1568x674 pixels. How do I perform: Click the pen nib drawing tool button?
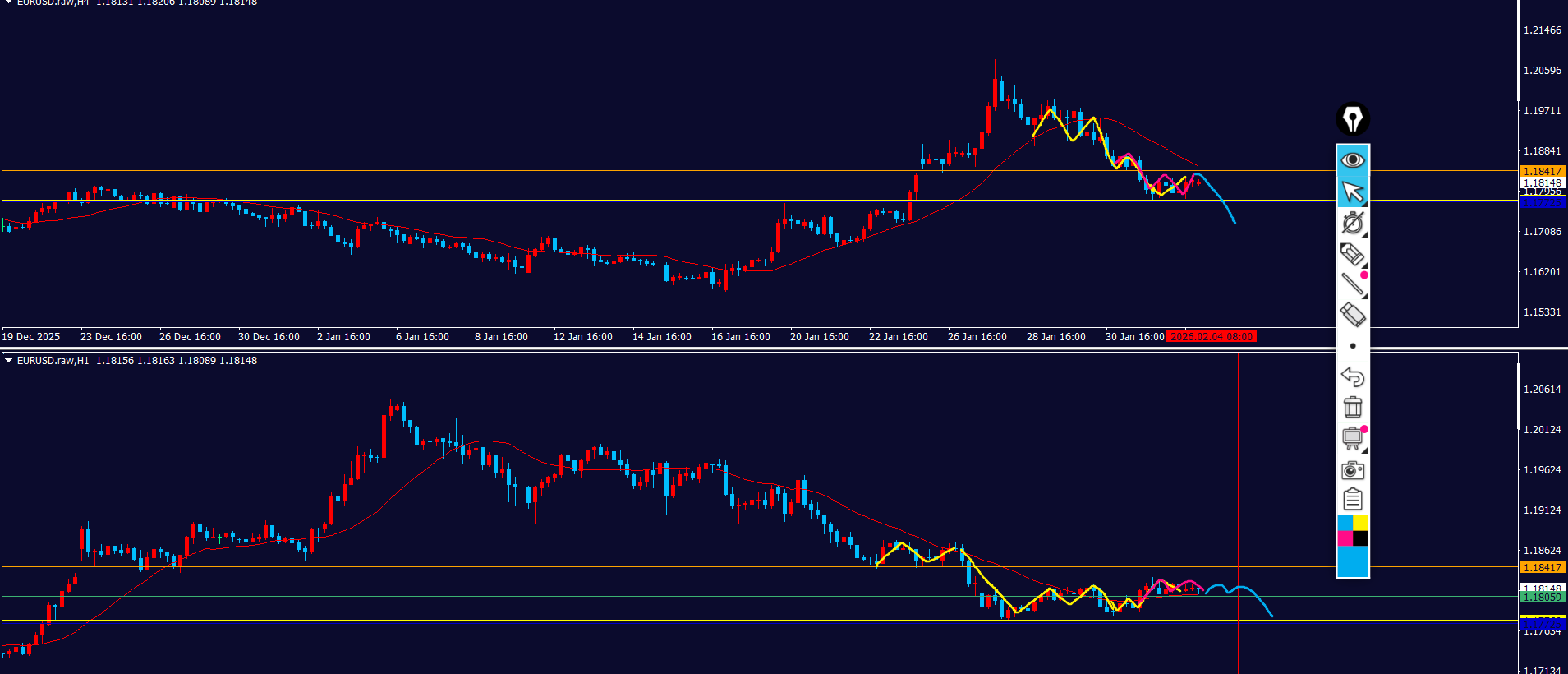coord(1352,119)
